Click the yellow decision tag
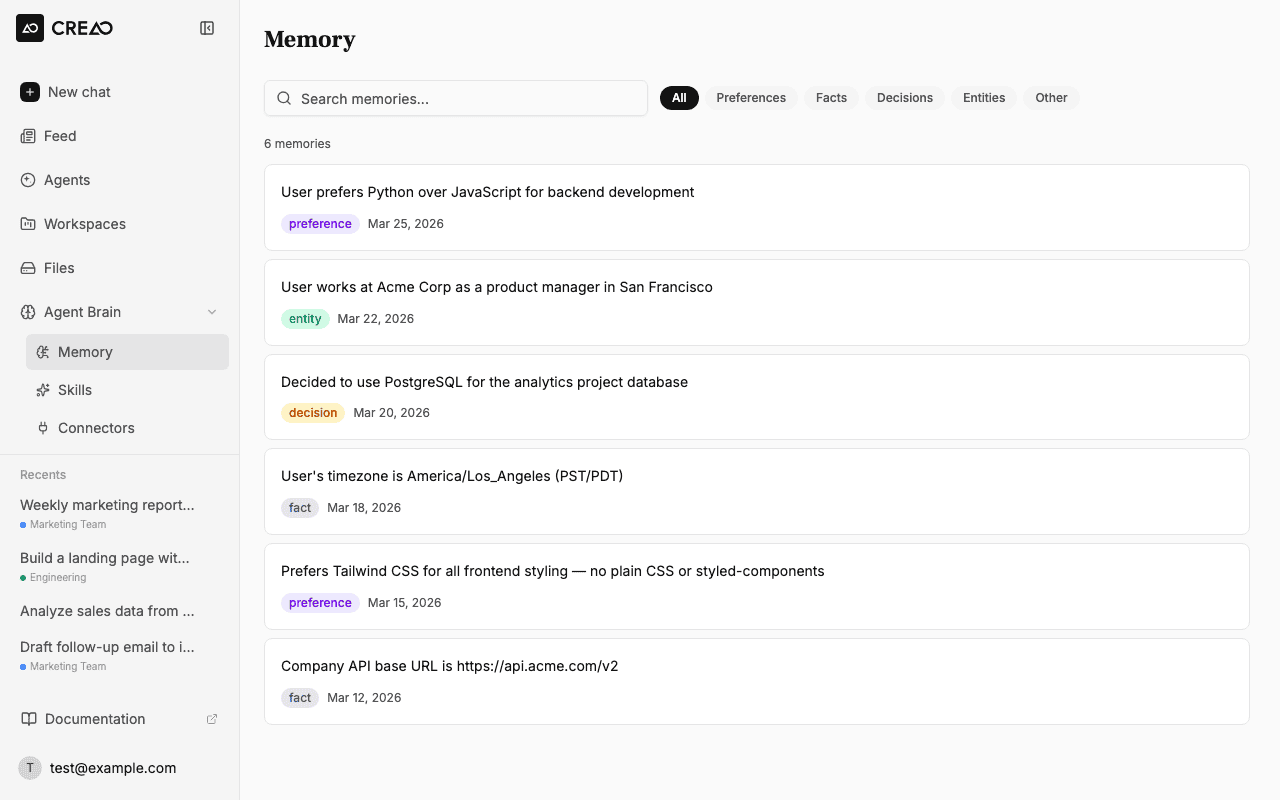The image size is (1280, 800). pos(313,413)
